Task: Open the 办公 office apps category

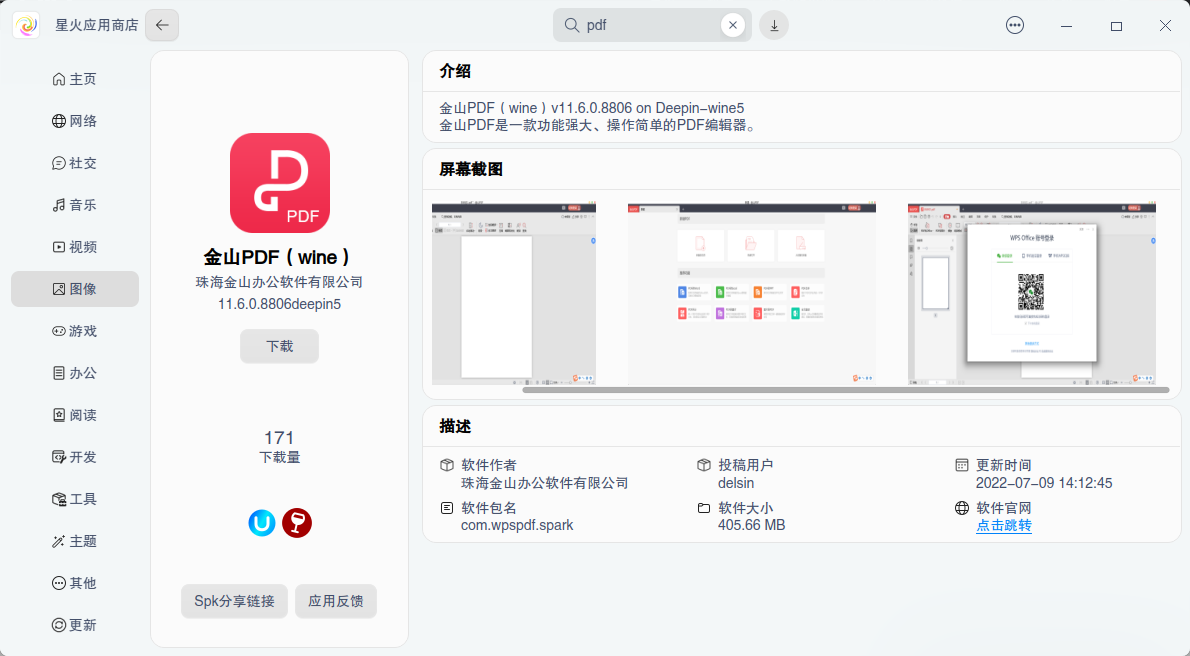Action: pos(75,372)
